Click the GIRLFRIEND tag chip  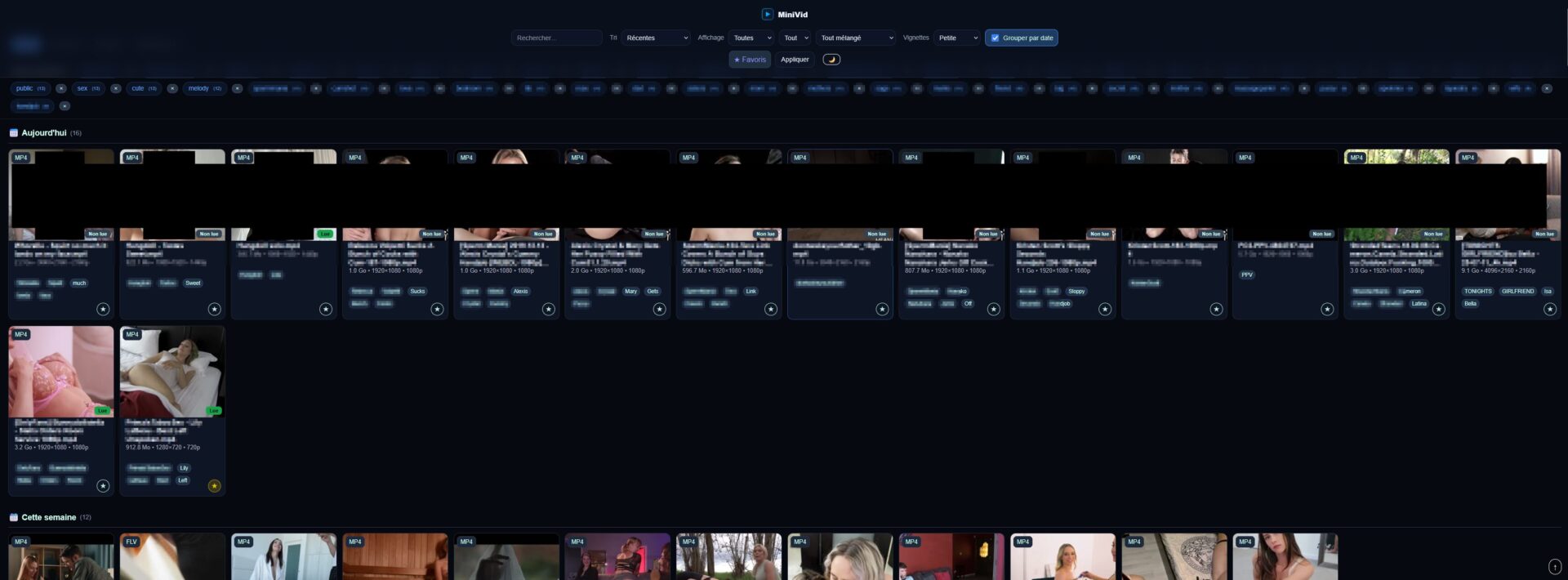pyautogui.click(x=1517, y=291)
